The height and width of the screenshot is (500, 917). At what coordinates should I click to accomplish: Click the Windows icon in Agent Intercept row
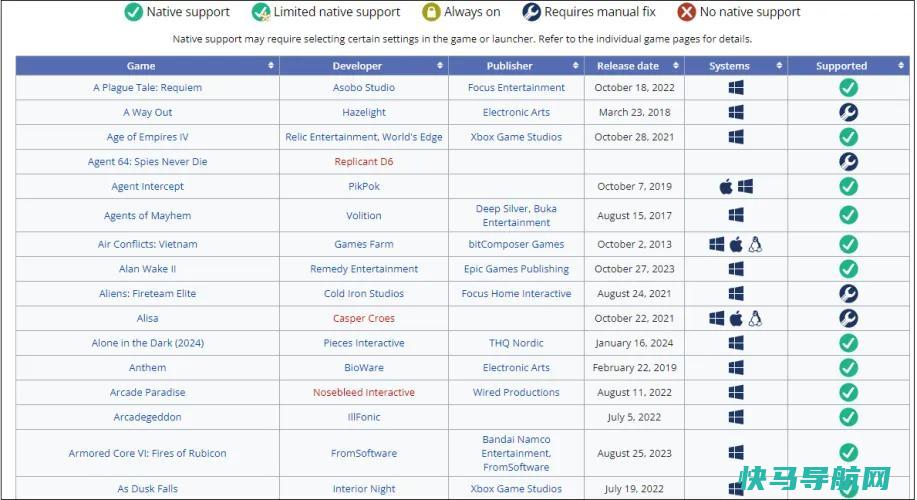click(745, 187)
